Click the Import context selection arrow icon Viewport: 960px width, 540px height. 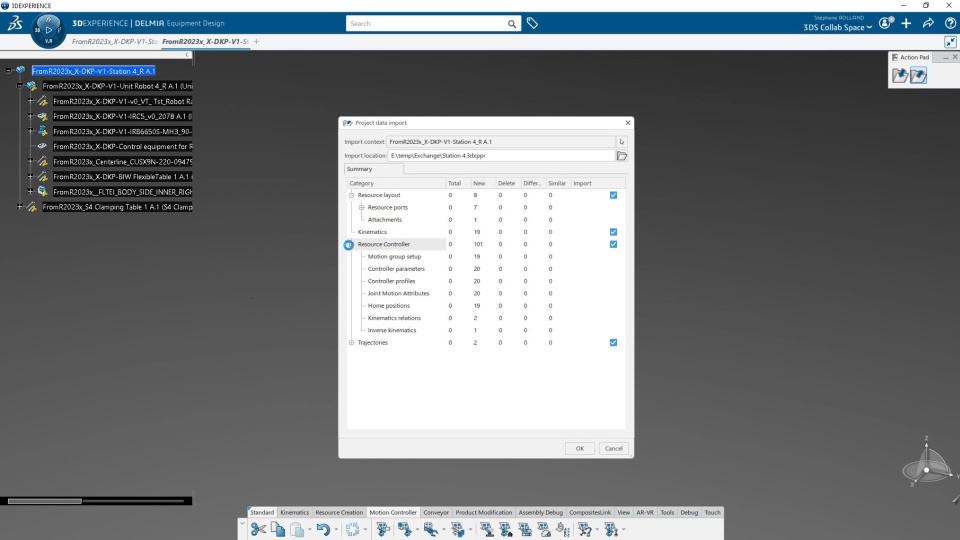click(x=621, y=141)
